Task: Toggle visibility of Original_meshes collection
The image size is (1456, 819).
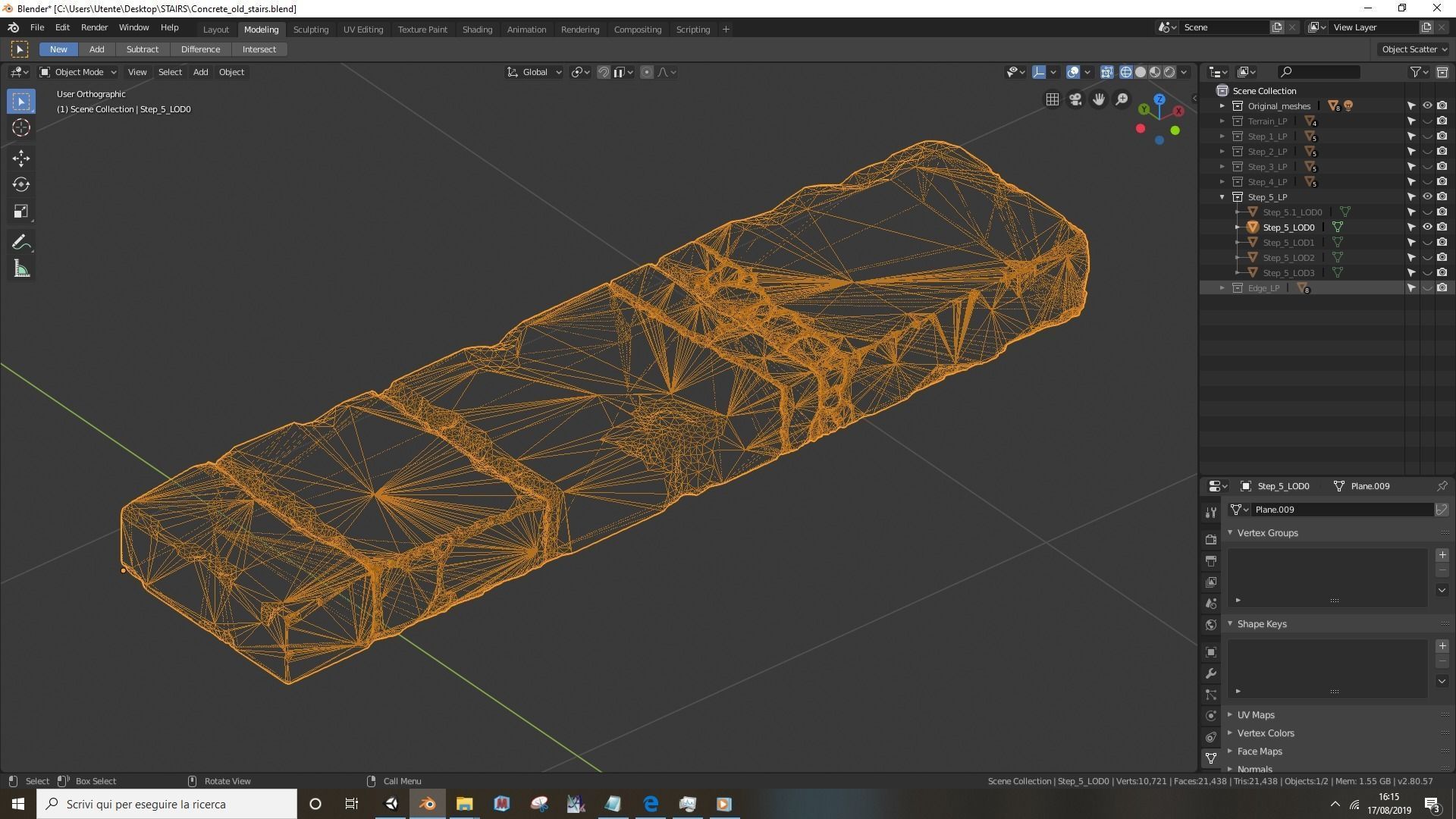Action: point(1426,105)
